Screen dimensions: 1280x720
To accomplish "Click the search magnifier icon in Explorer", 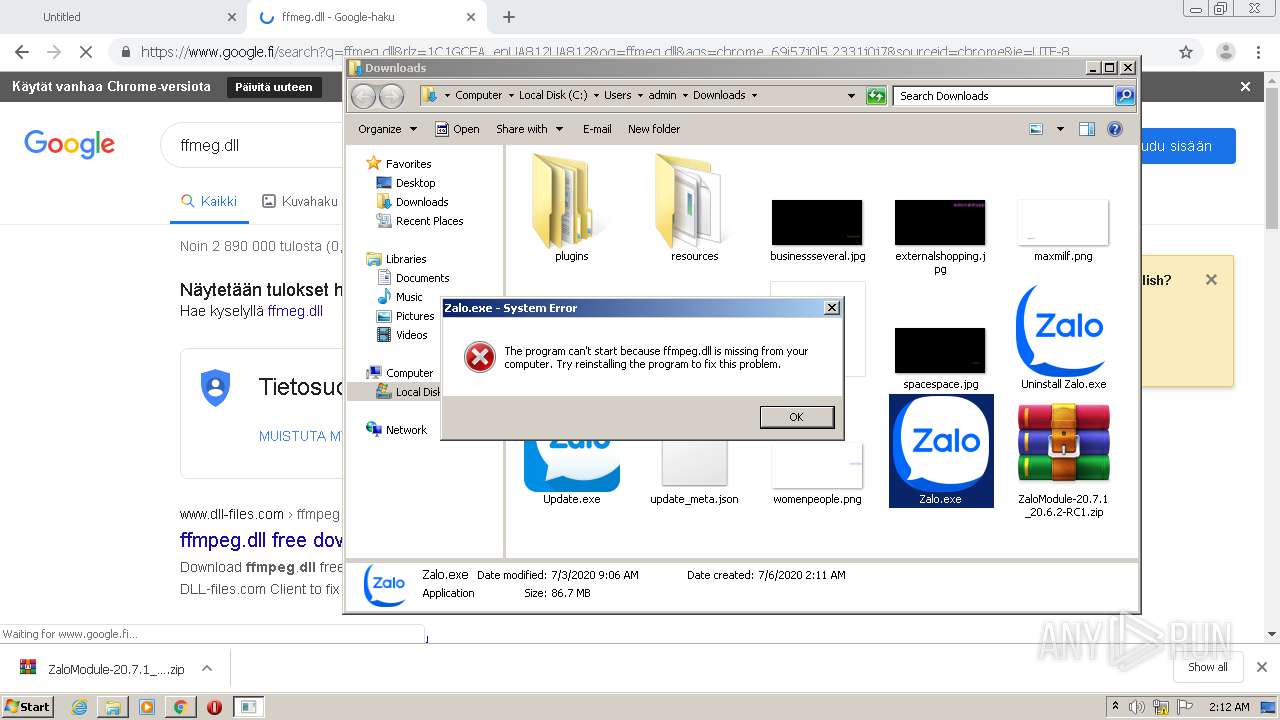I will point(1125,96).
